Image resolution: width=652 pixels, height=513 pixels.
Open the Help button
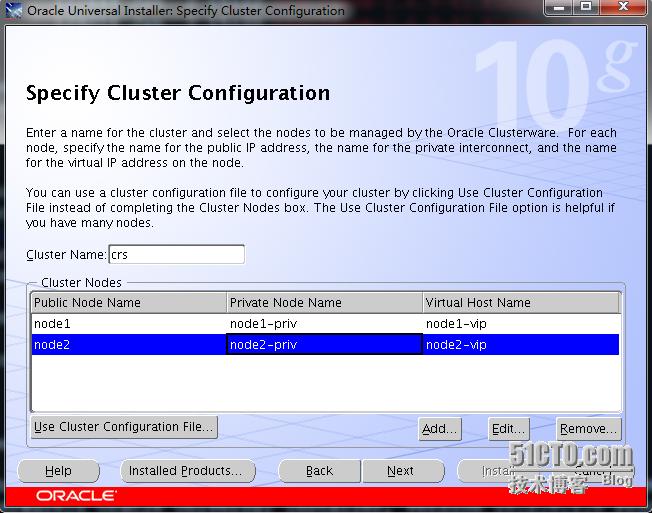58,471
